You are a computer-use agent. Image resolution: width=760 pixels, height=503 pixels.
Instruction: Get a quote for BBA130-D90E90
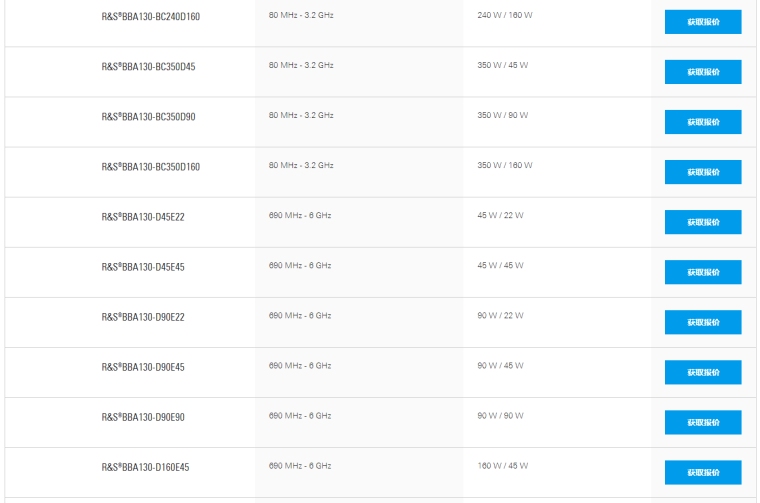(702, 422)
